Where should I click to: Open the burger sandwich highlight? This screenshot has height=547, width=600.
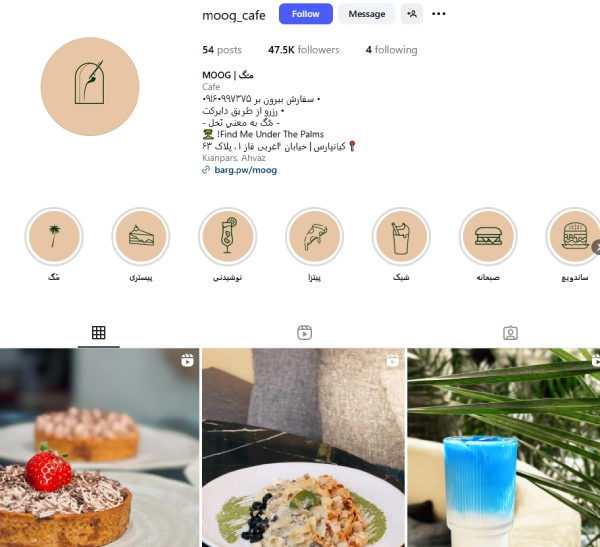click(x=574, y=236)
